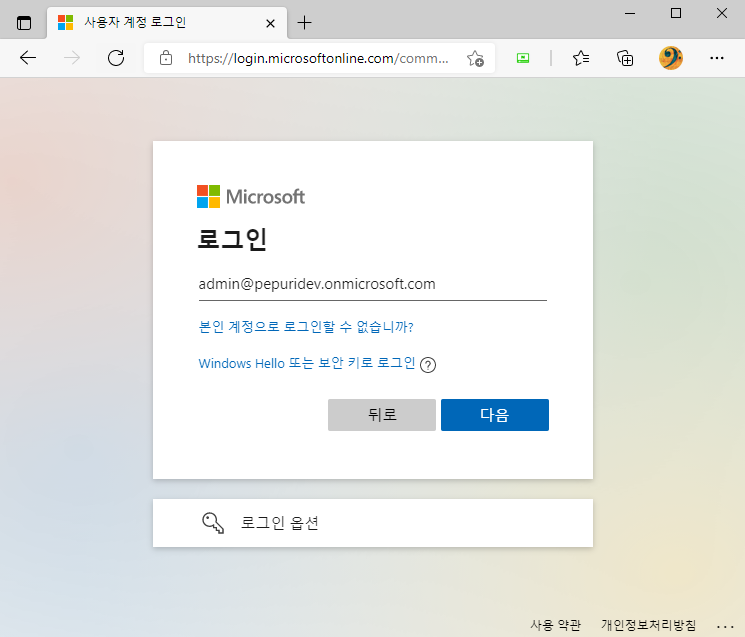The image size is (745, 637).
Task: Open 로그인 옵션 sign-in options
Action: [x=372, y=523]
